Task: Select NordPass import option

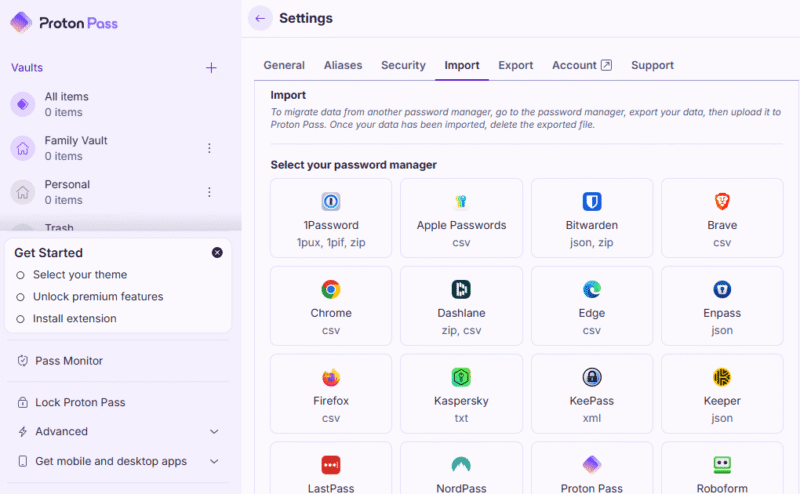Action: (x=461, y=468)
